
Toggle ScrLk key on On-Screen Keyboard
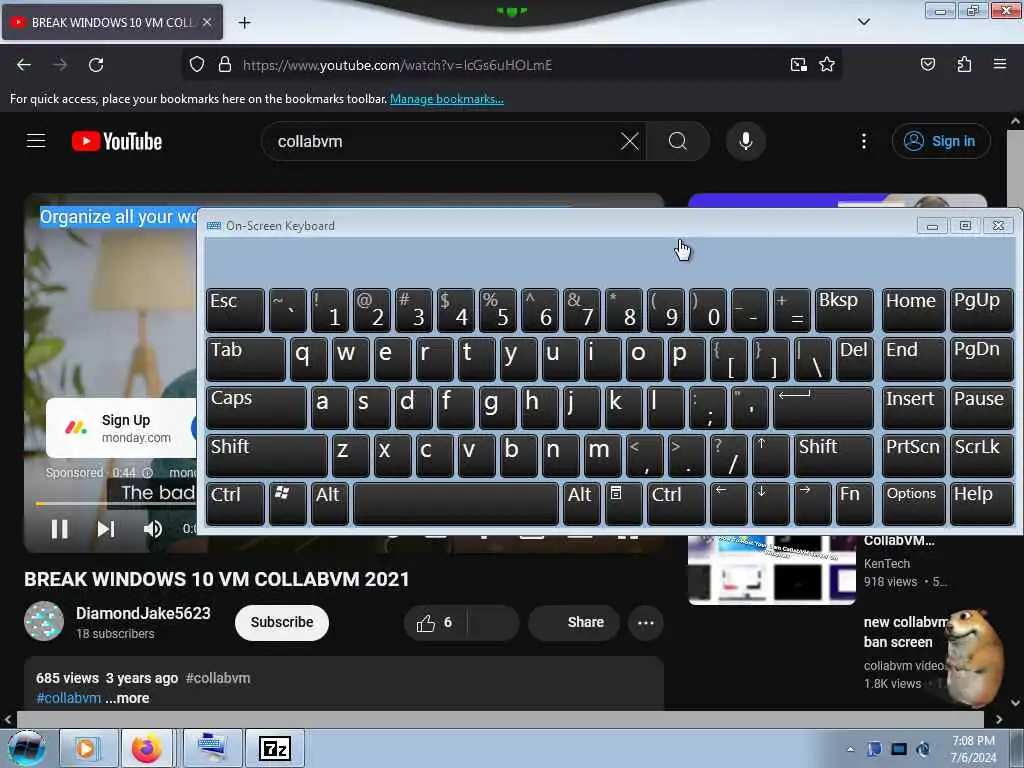(982, 456)
